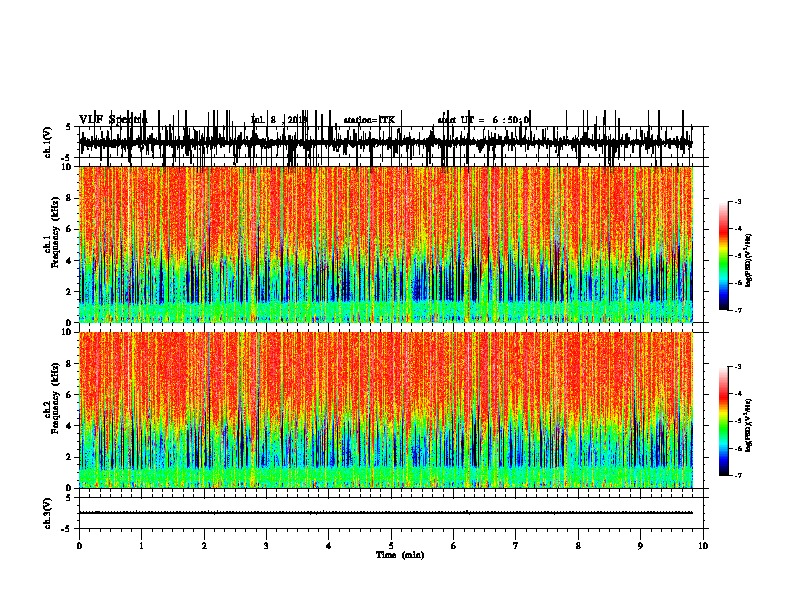792x612 pixels.
Task: Click time axis tick label '7'
Action: [516, 546]
